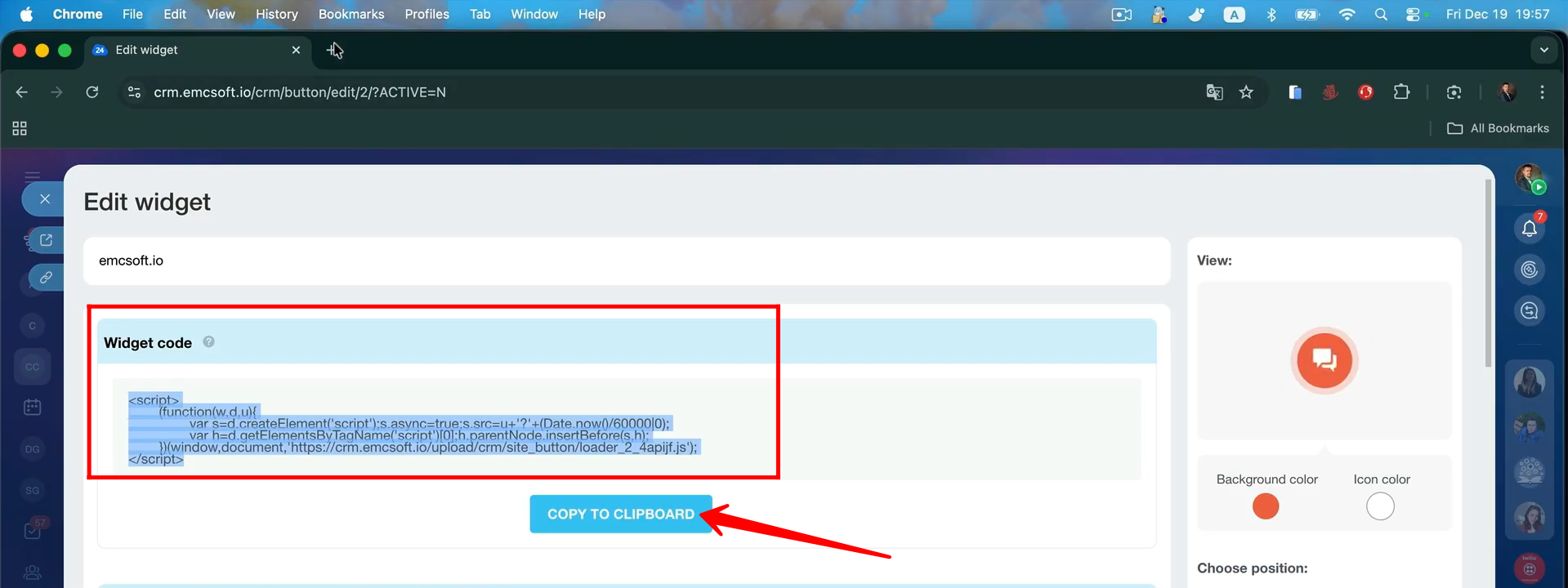Open Chrome Extensions puzzle icon
1568x588 pixels.
tap(1401, 92)
